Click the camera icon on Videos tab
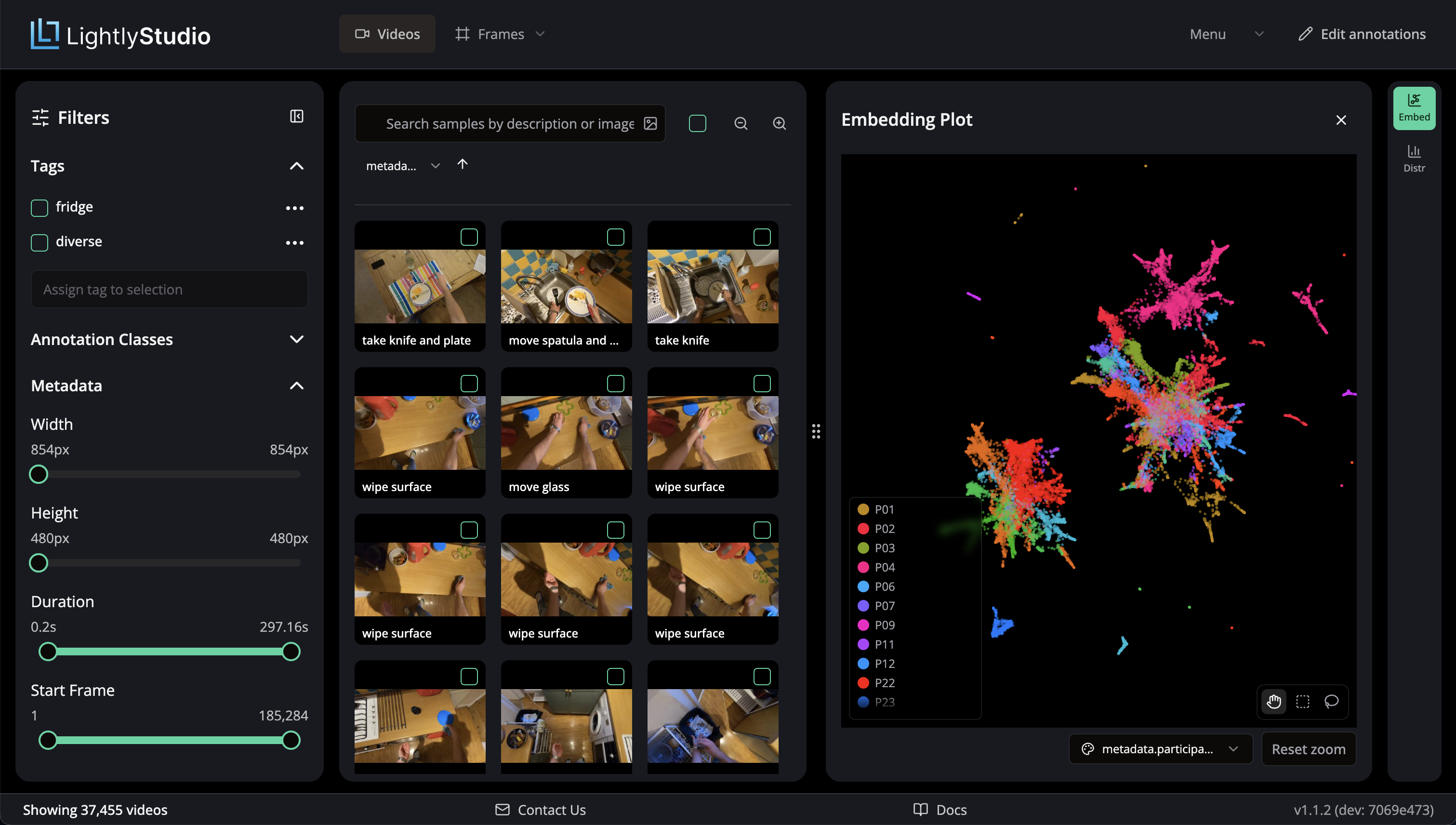Viewport: 1456px width, 825px height. [362, 34]
